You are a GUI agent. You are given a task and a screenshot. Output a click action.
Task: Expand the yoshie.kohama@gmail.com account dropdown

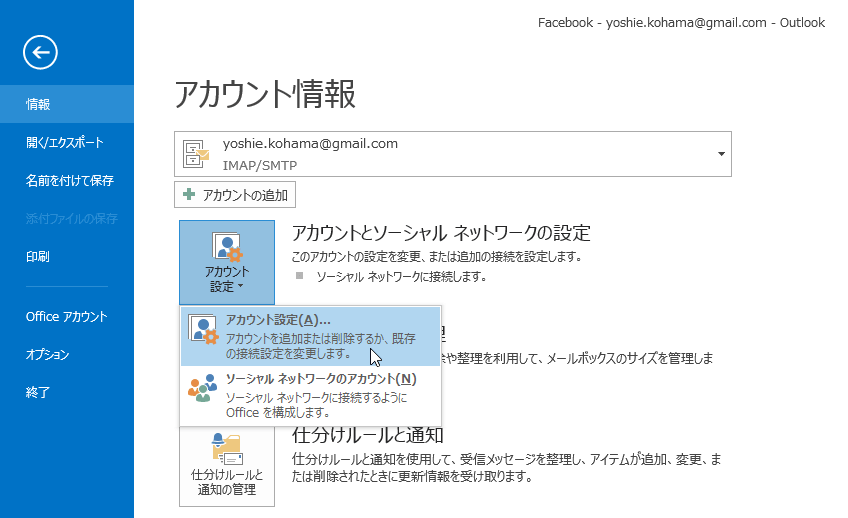tap(453, 154)
